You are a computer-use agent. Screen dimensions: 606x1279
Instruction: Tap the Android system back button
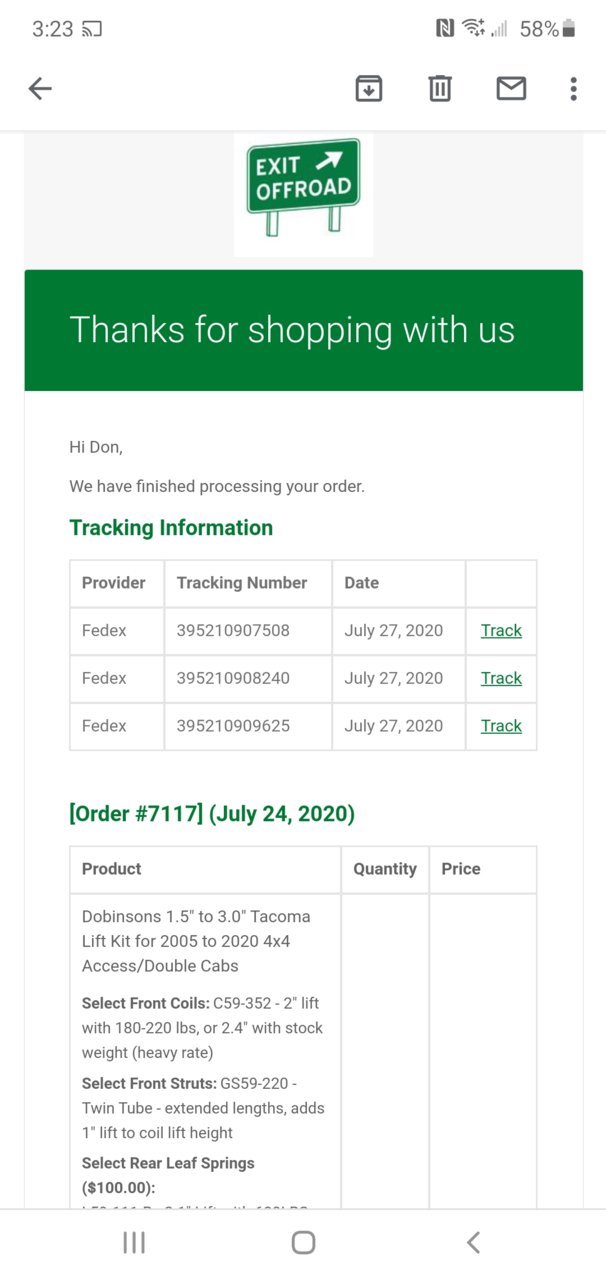[x=473, y=1242]
